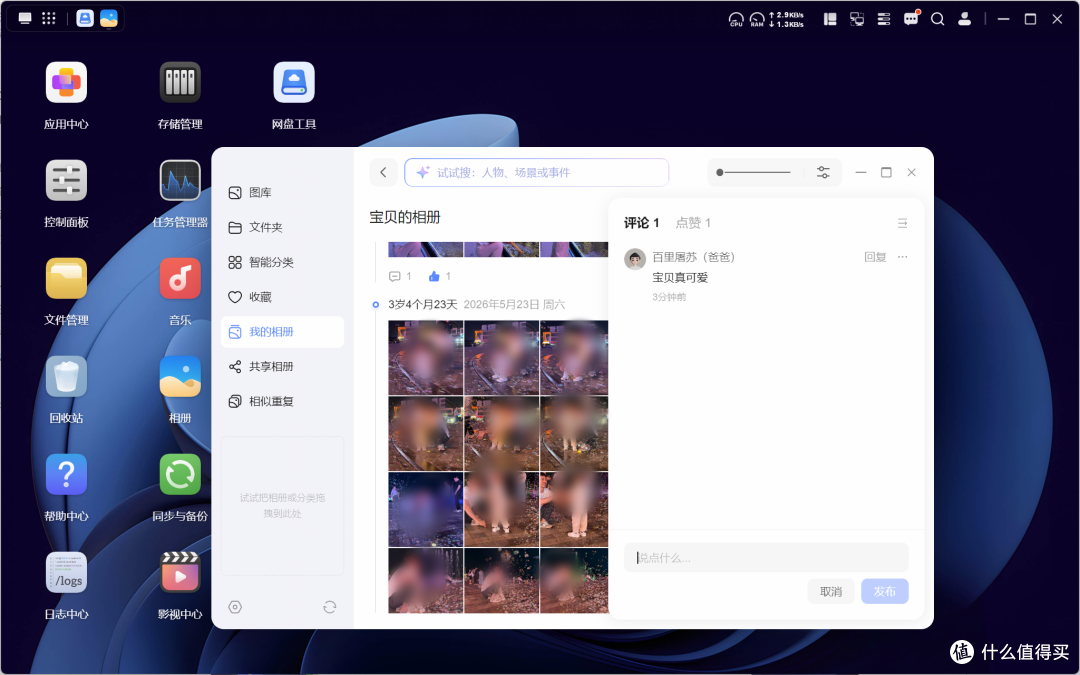Open 收藏 in the sidebar
The width and height of the screenshot is (1080, 675).
[x=282, y=297]
